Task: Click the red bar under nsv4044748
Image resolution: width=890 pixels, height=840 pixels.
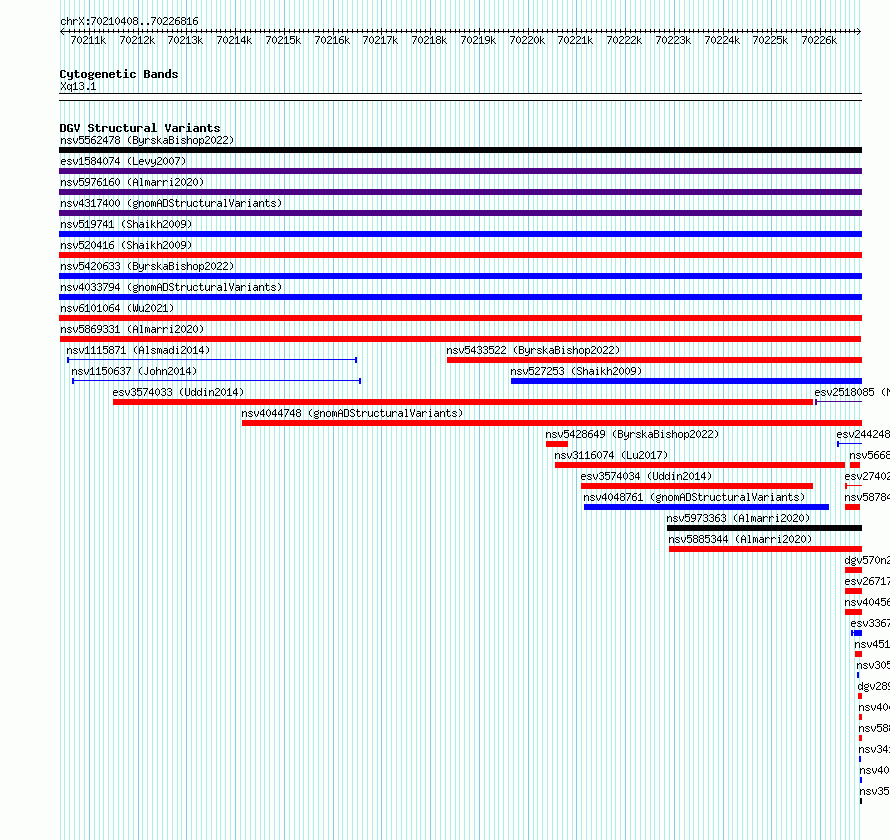Action: (552, 423)
